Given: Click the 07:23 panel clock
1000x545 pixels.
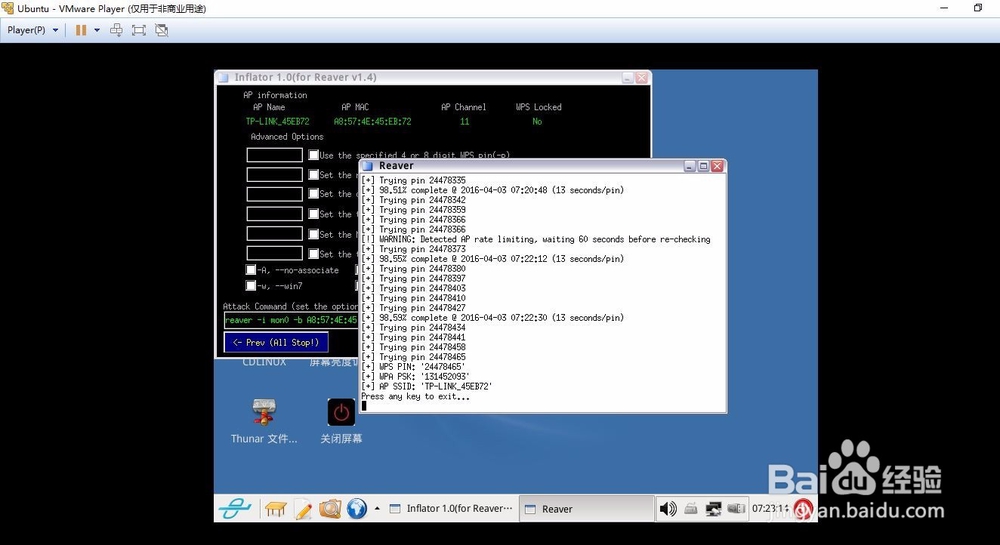Looking at the screenshot, I should [770, 509].
